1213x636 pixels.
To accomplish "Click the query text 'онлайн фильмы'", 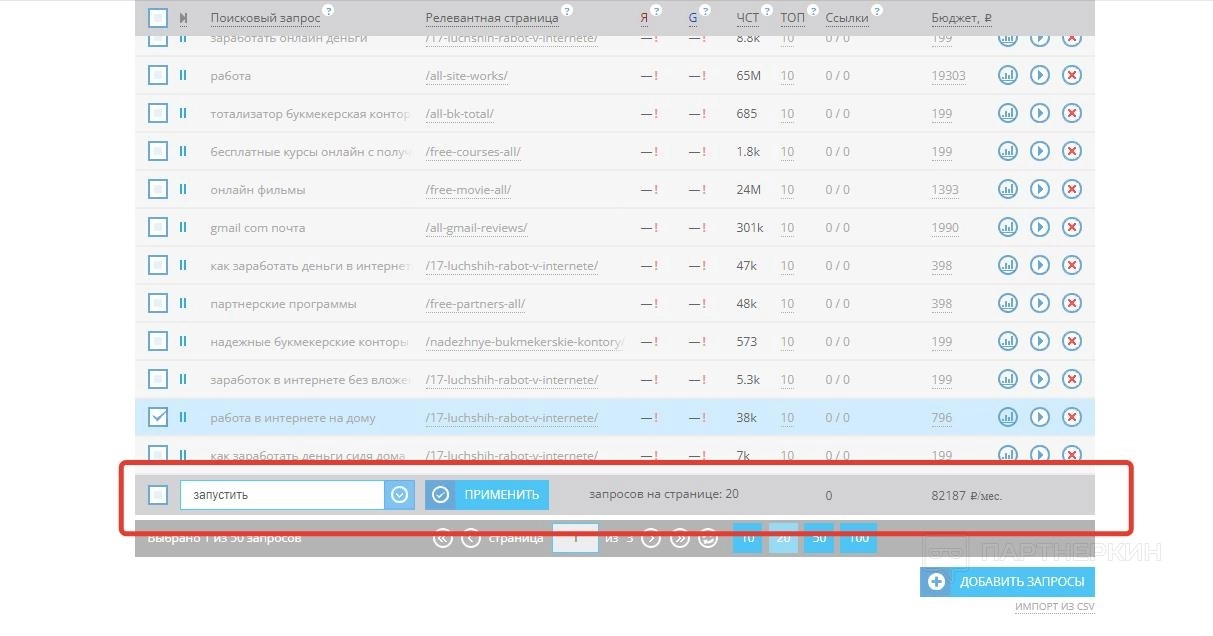I will [x=258, y=190].
